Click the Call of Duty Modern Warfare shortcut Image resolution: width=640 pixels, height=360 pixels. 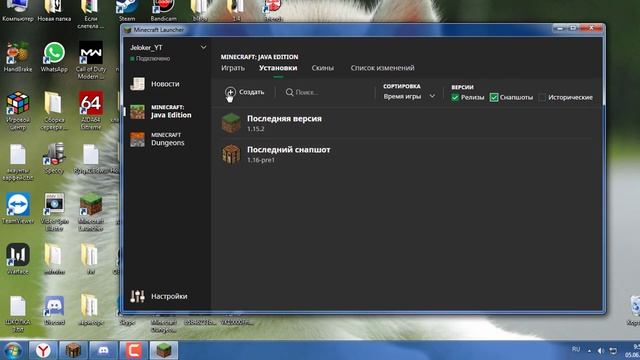91,60
